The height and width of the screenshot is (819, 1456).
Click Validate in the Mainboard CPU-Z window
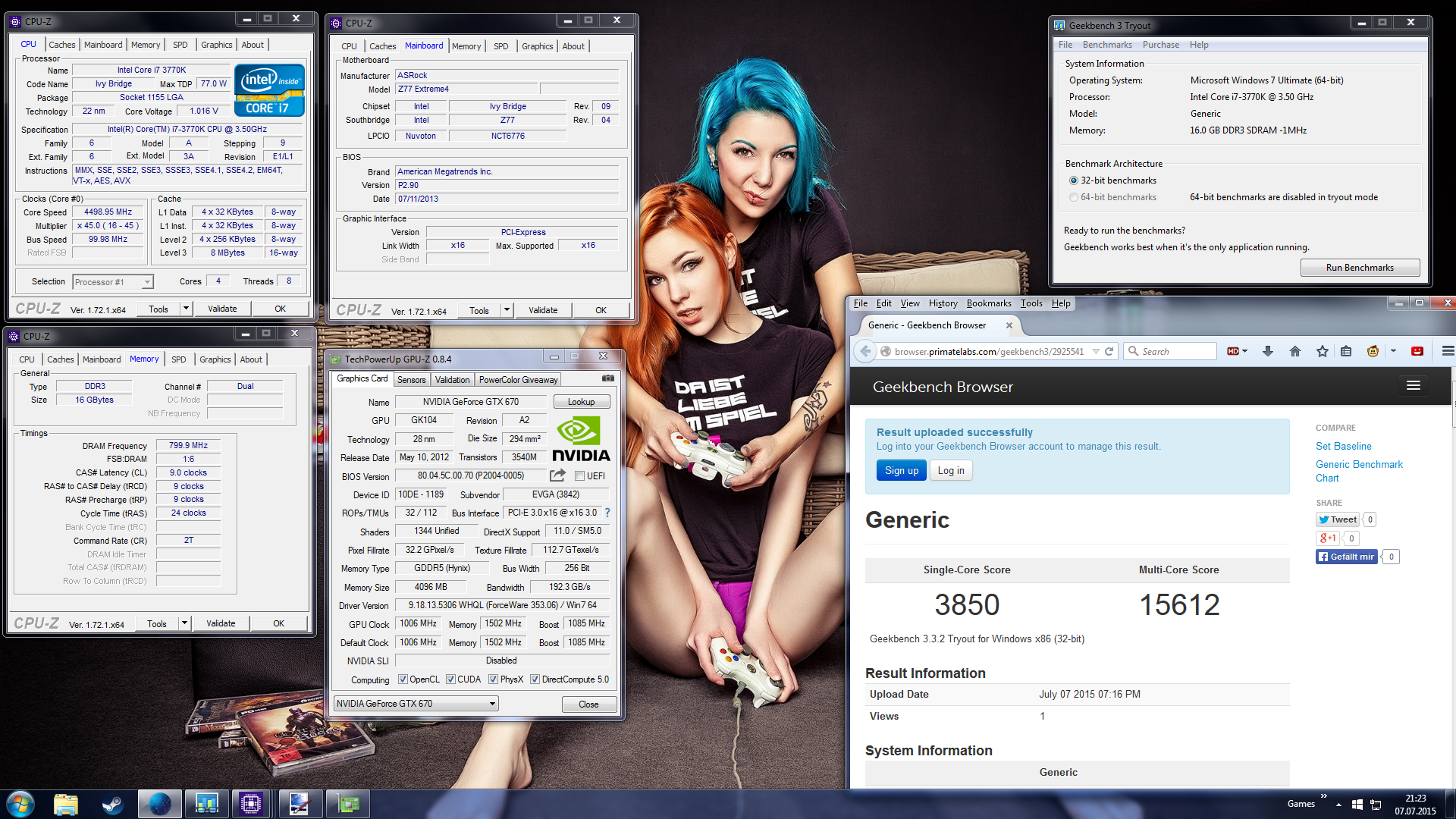click(x=543, y=310)
